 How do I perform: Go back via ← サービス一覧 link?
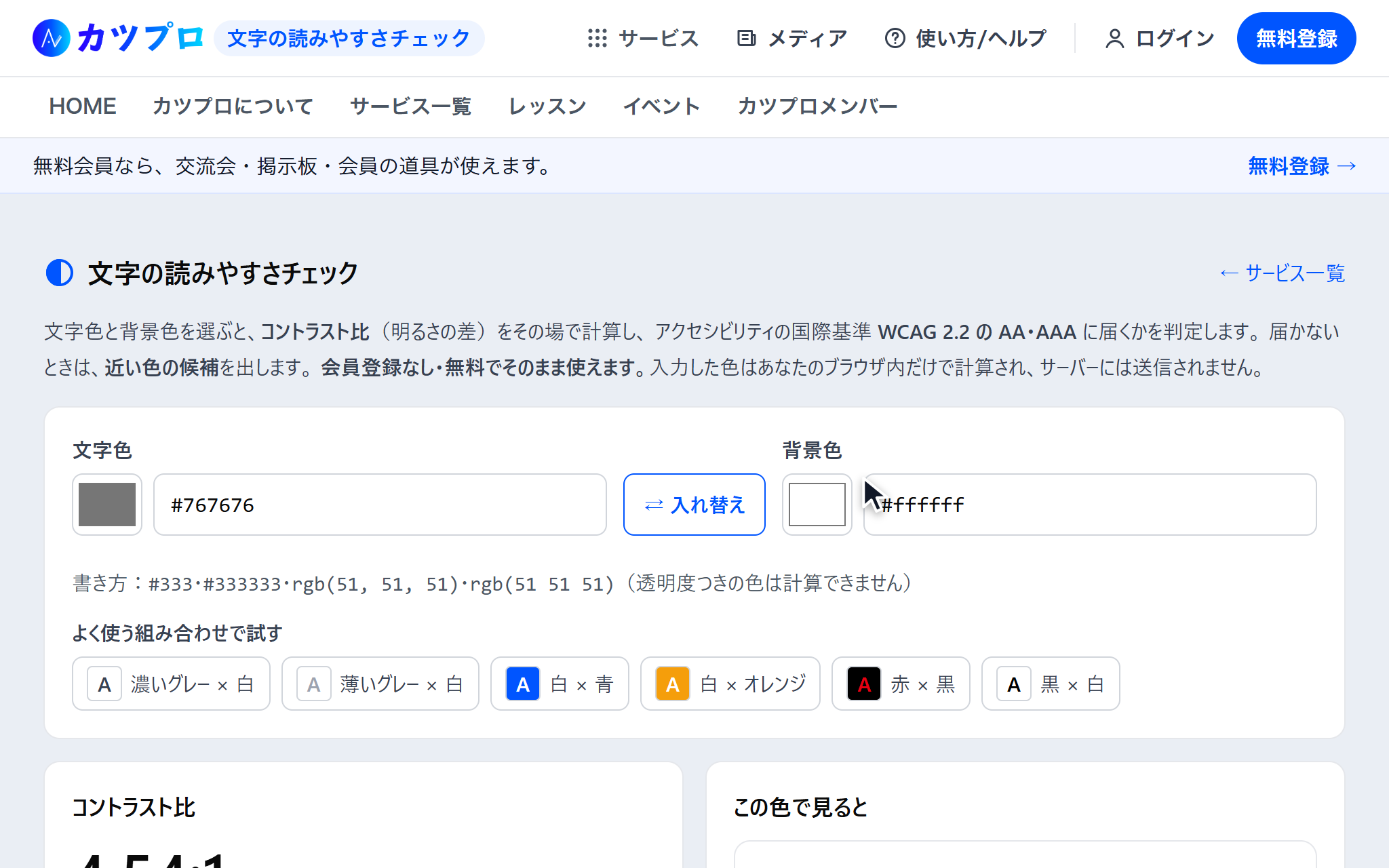(1282, 273)
